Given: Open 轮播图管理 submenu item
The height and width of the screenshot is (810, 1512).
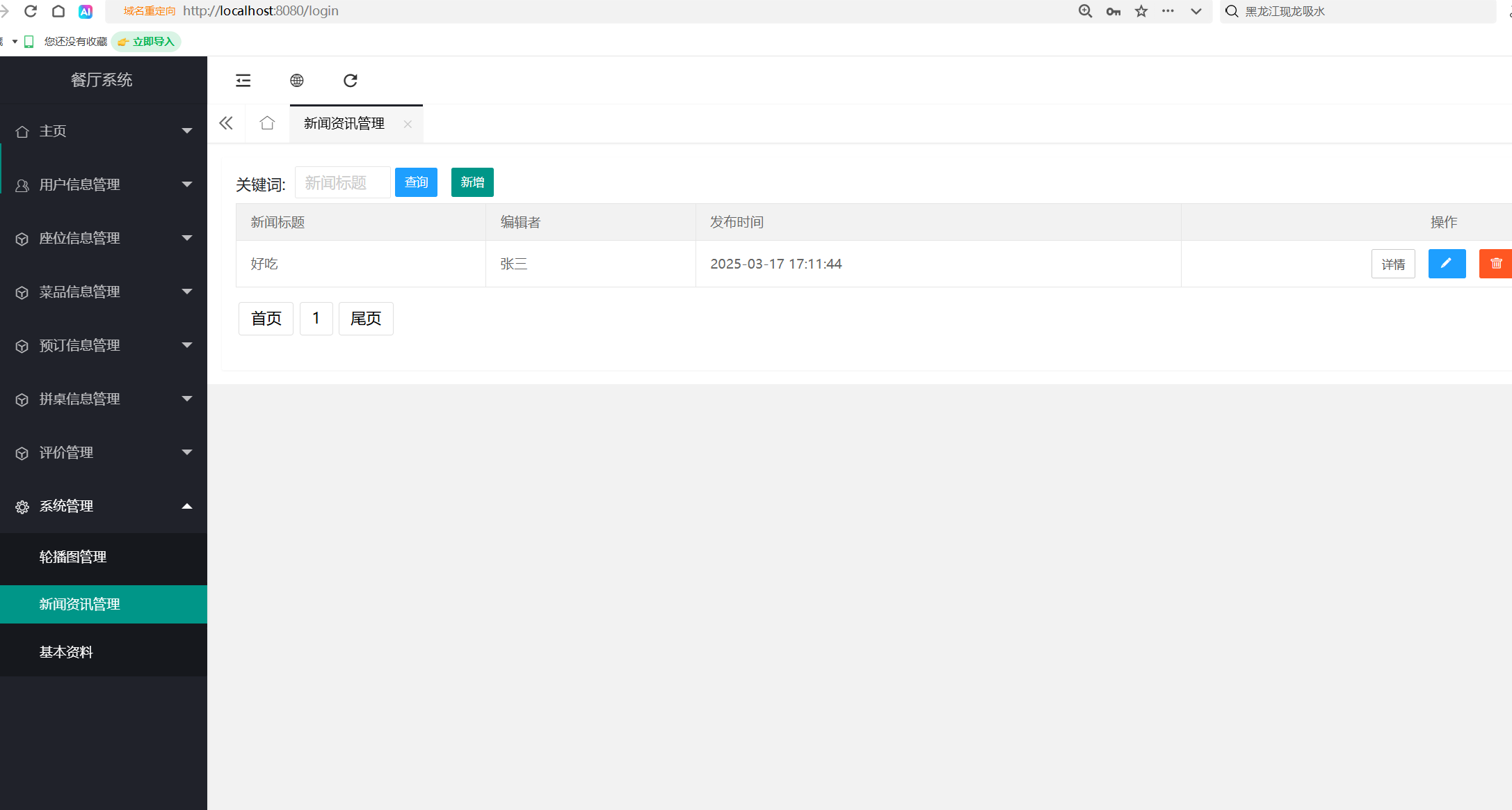Looking at the screenshot, I should (73, 557).
